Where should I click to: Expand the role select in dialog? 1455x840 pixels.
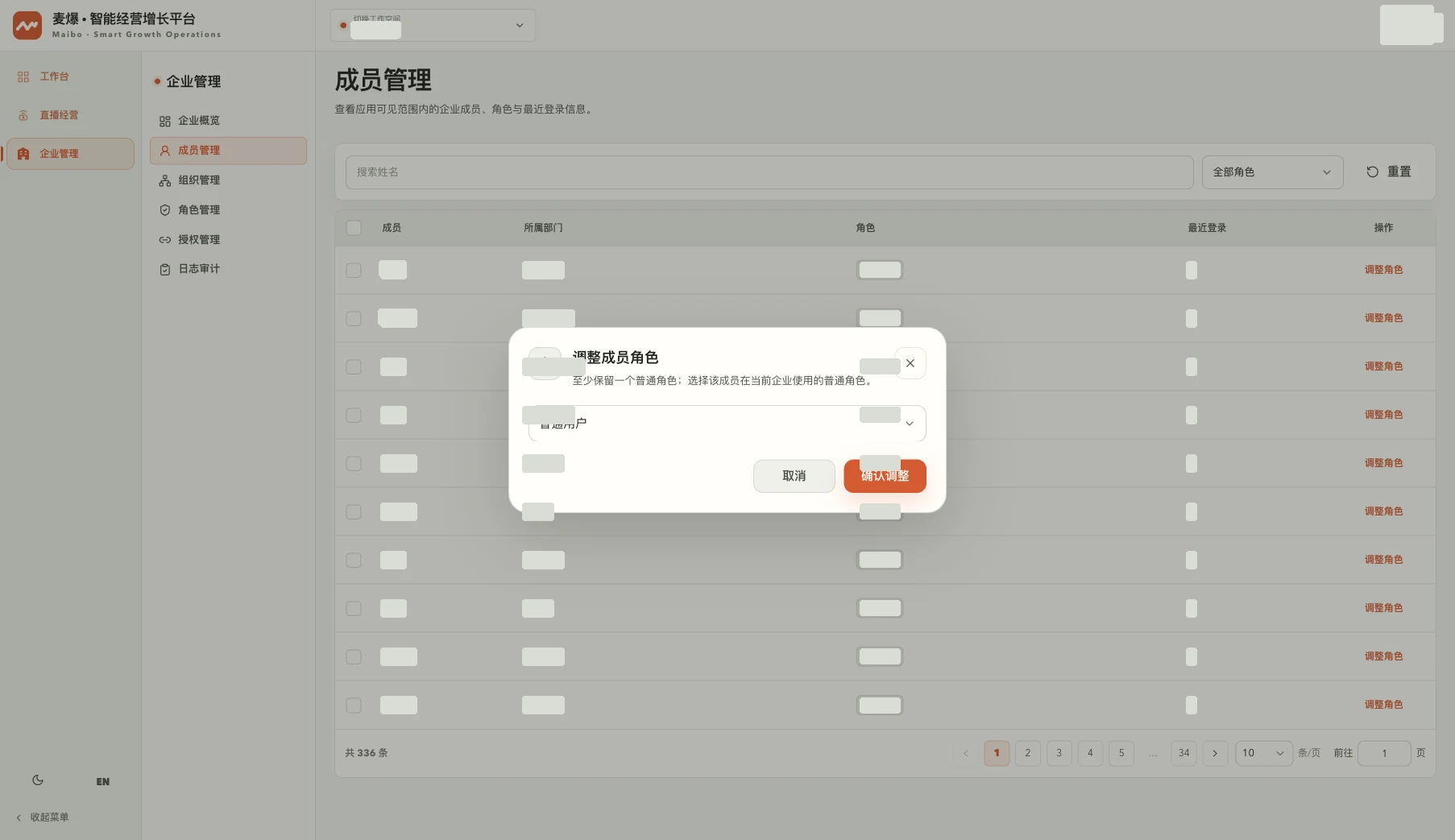tap(727, 424)
